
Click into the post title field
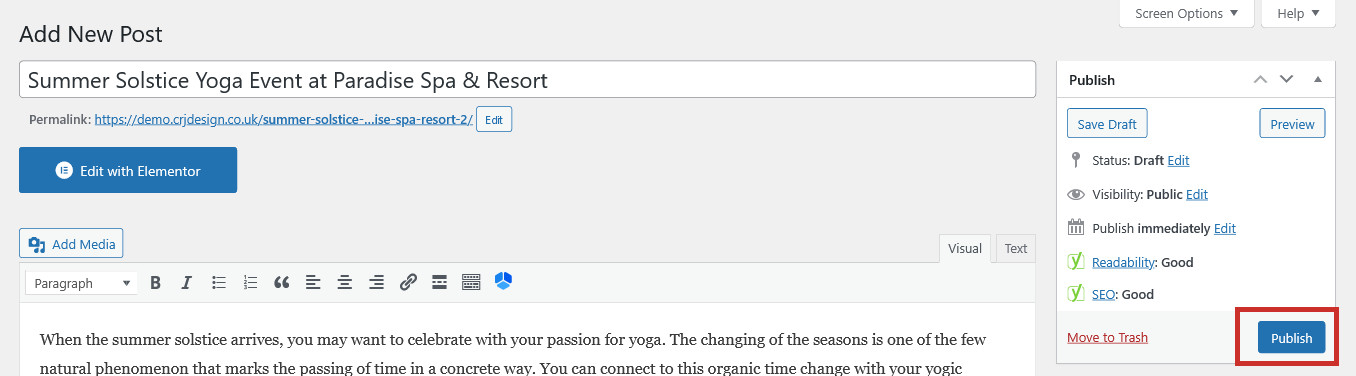(x=527, y=80)
